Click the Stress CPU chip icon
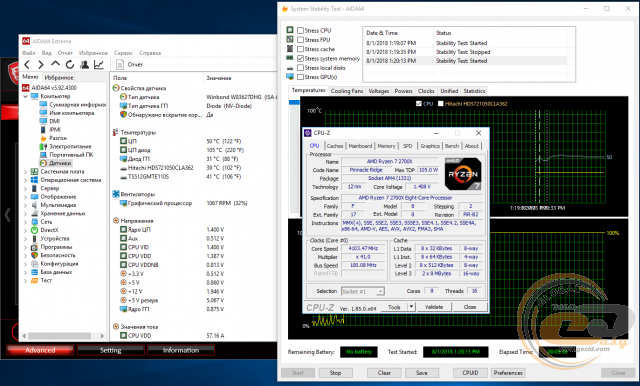The width and height of the screenshot is (640, 386). tap(290, 30)
